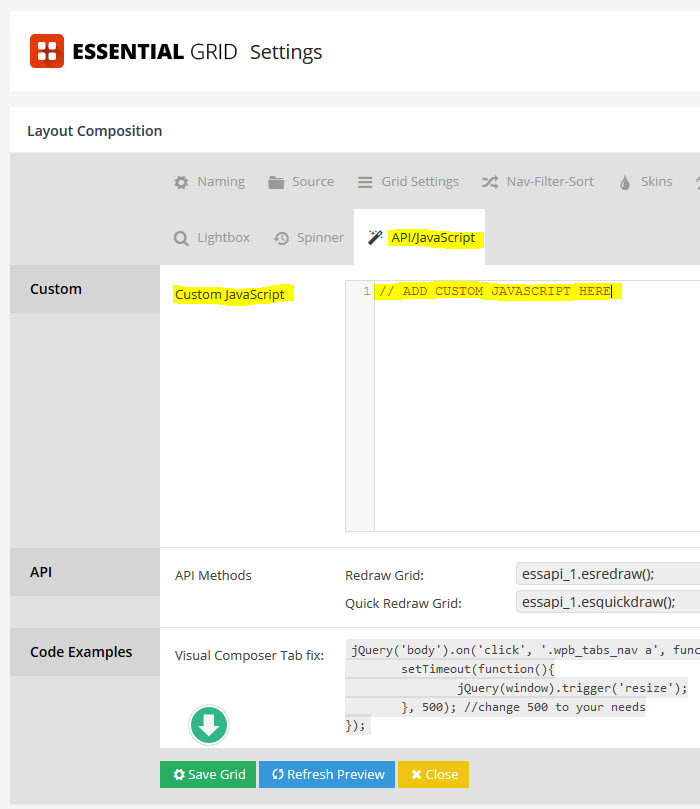The width and height of the screenshot is (700, 809).
Task: Click the Redraw Grid esredraw field
Action: tap(608, 574)
